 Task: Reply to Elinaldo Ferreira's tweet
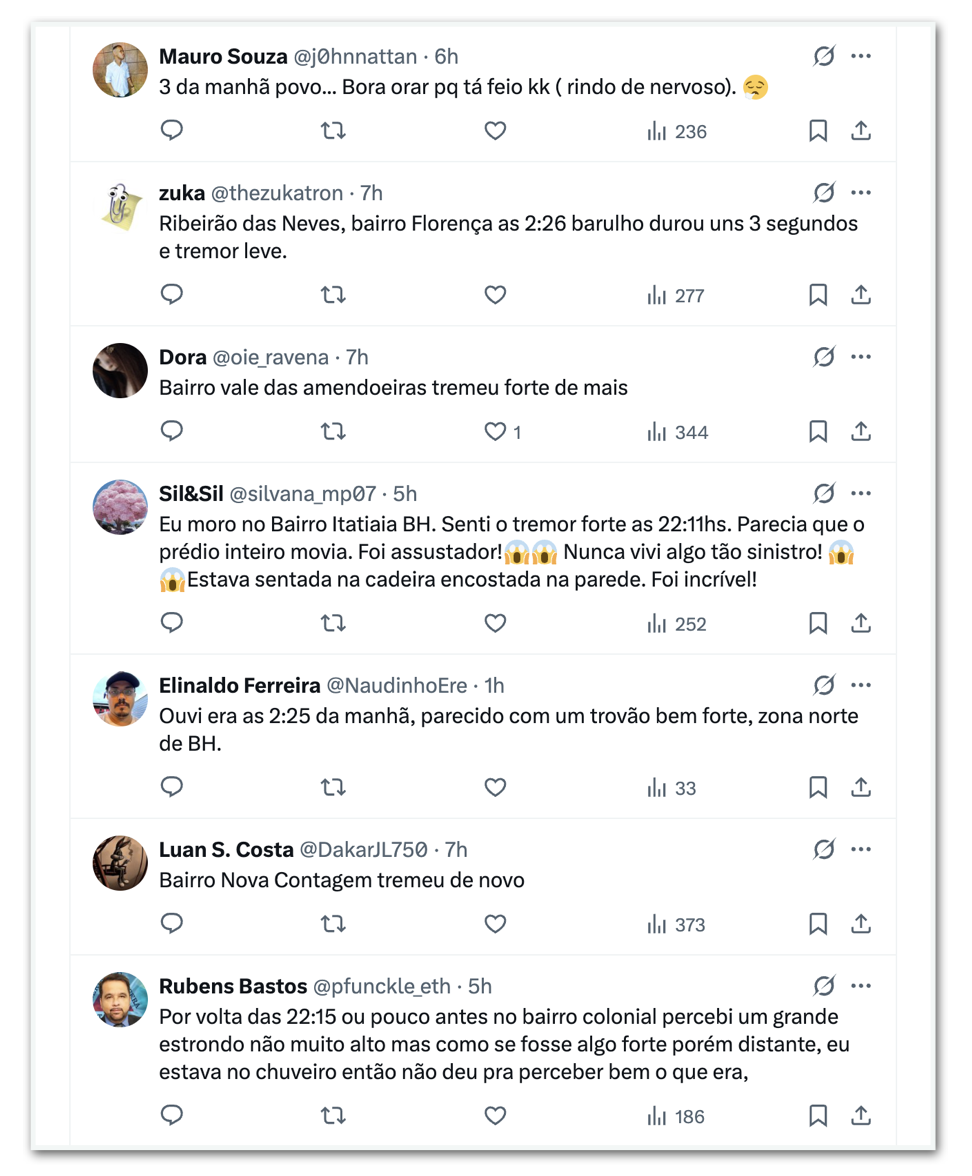point(172,788)
